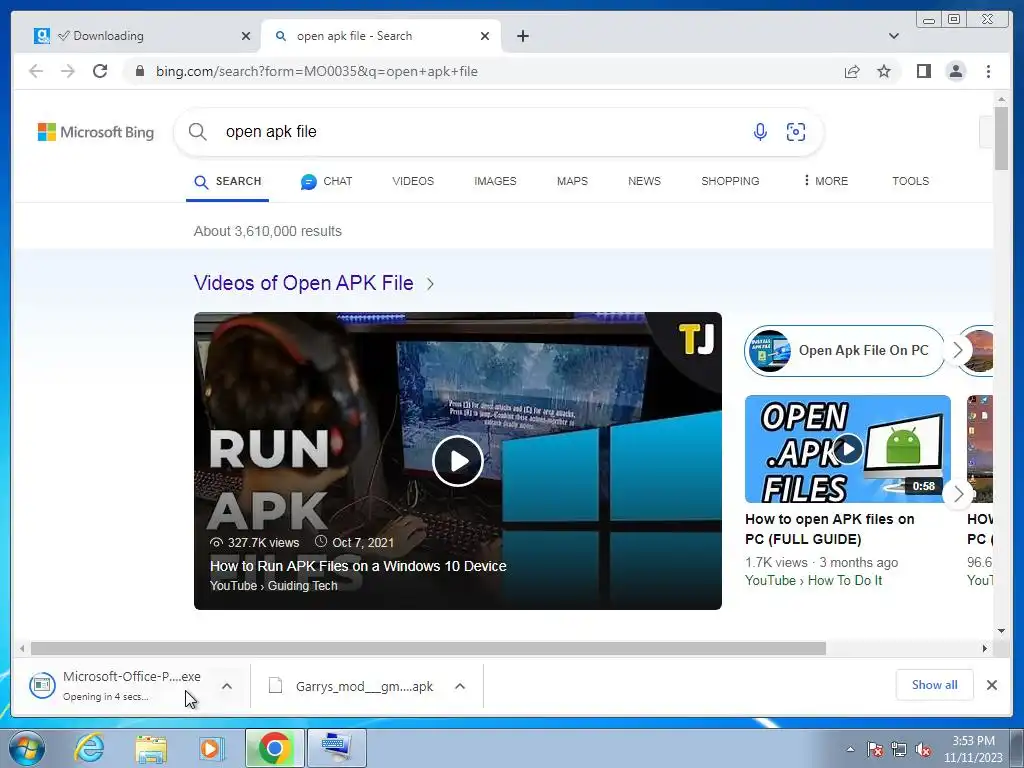The width and height of the screenshot is (1024, 768).
Task: Bookmark this page with the star icon
Action: click(x=884, y=71)
